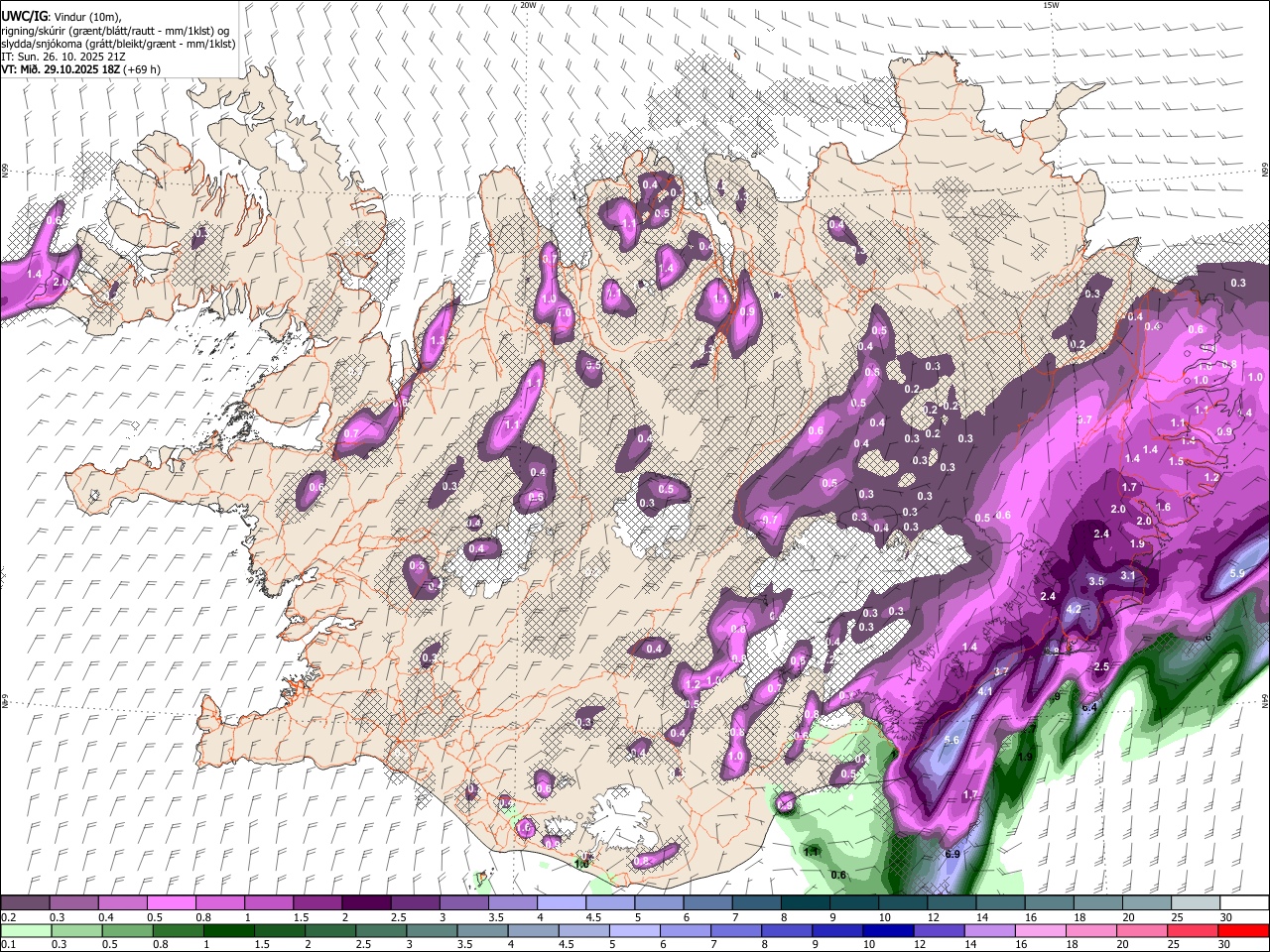Pick the dark teal snow swatch at 8
This screenshot has width=1270, height=952.
coord(805,902)
